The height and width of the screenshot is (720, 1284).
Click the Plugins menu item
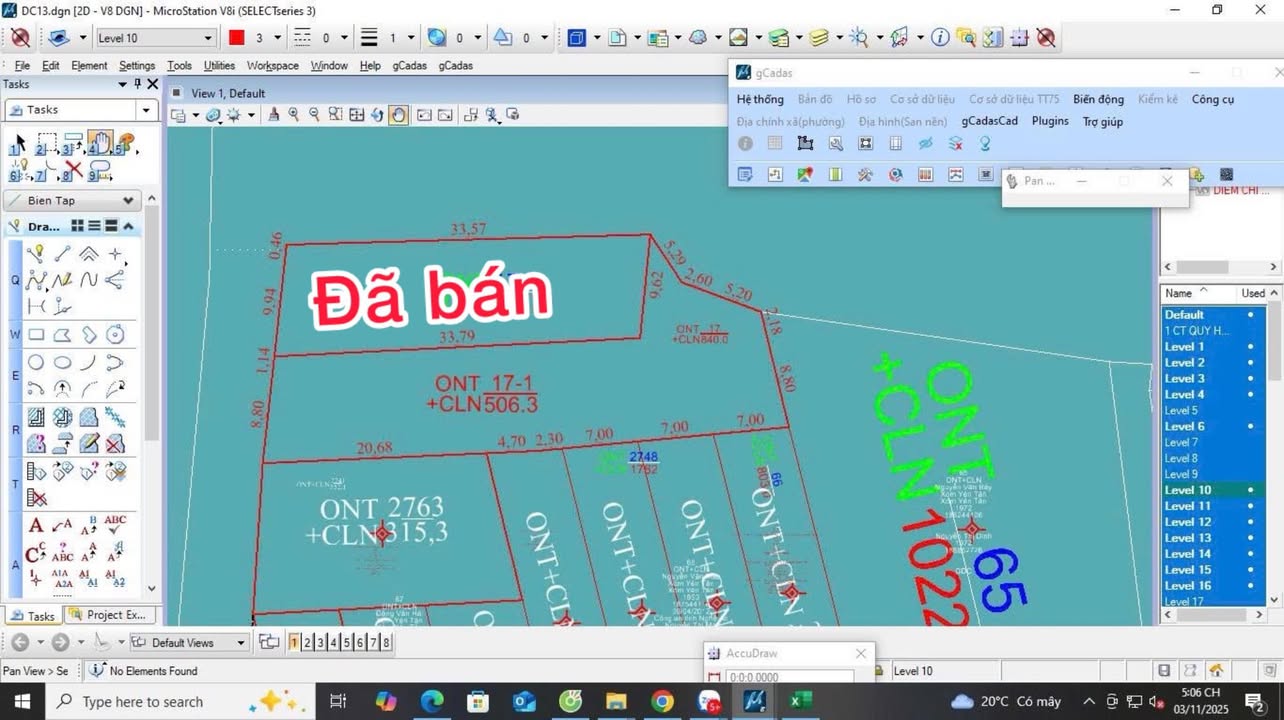[x=1050, y=121]
